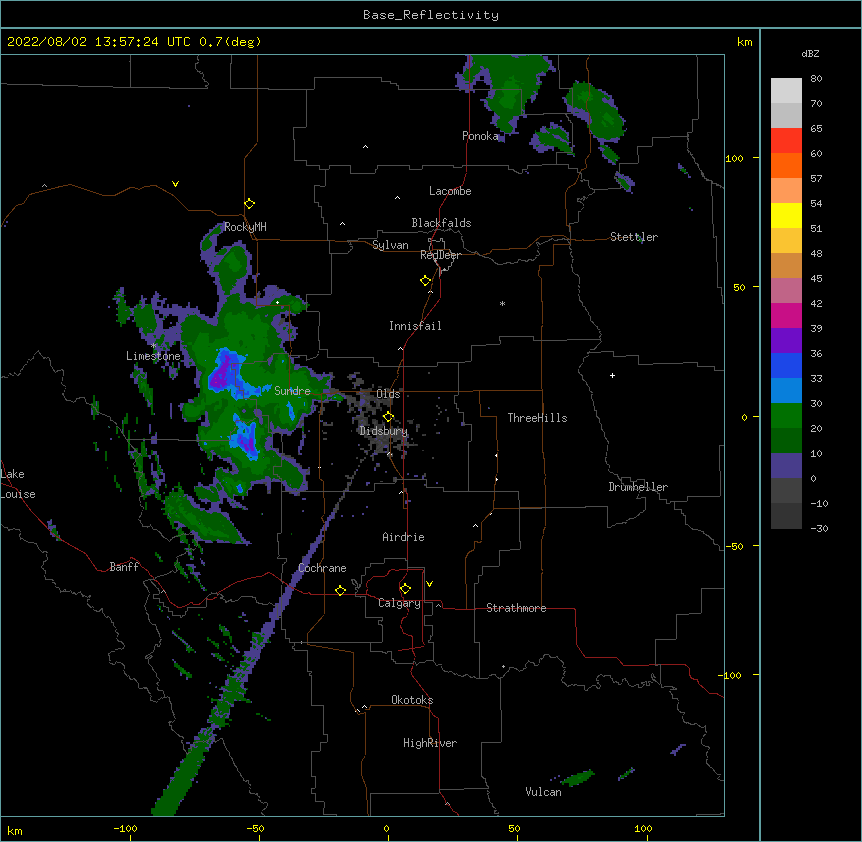
Task: Click the RedDeer city label
Action: point(440,255)
